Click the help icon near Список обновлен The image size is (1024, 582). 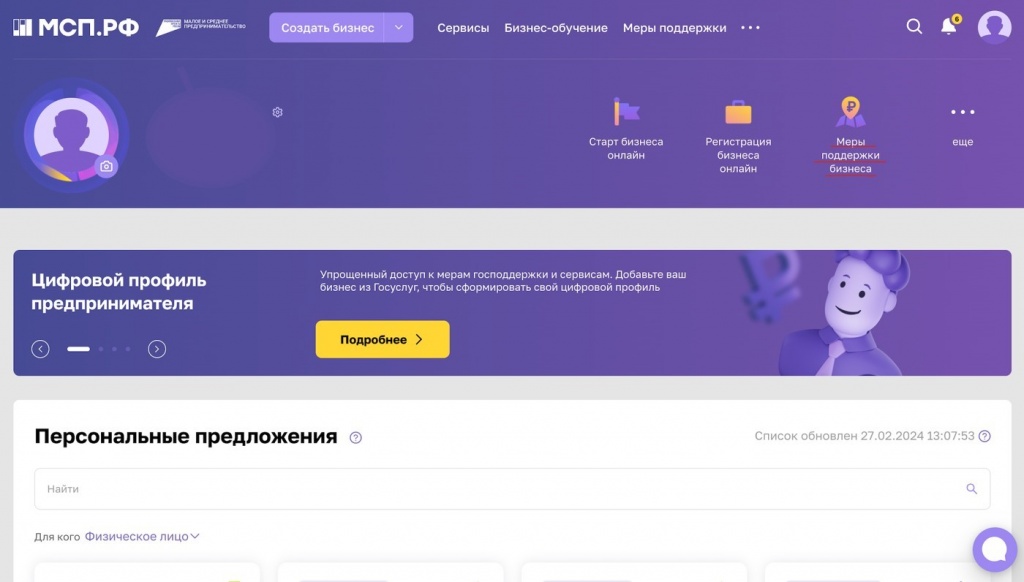tap(985, 436)
